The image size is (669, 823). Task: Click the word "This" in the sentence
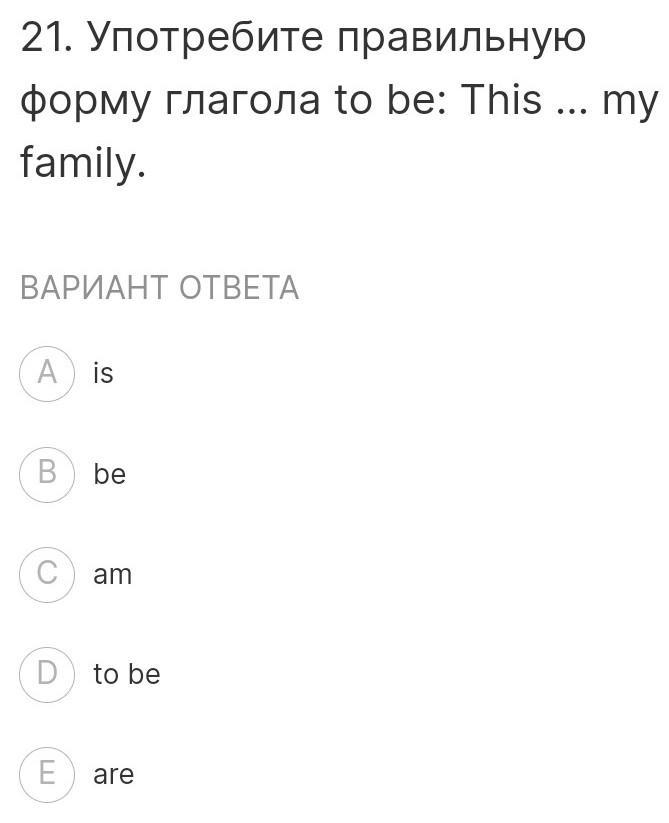point(501,99)
